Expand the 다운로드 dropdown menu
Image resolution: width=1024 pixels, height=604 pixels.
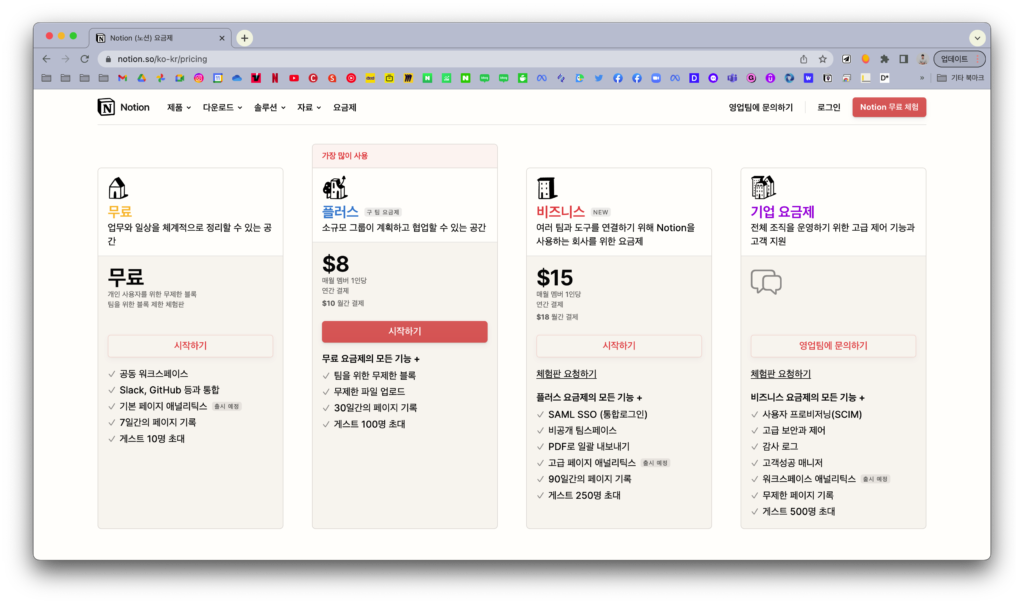[222, 107]
